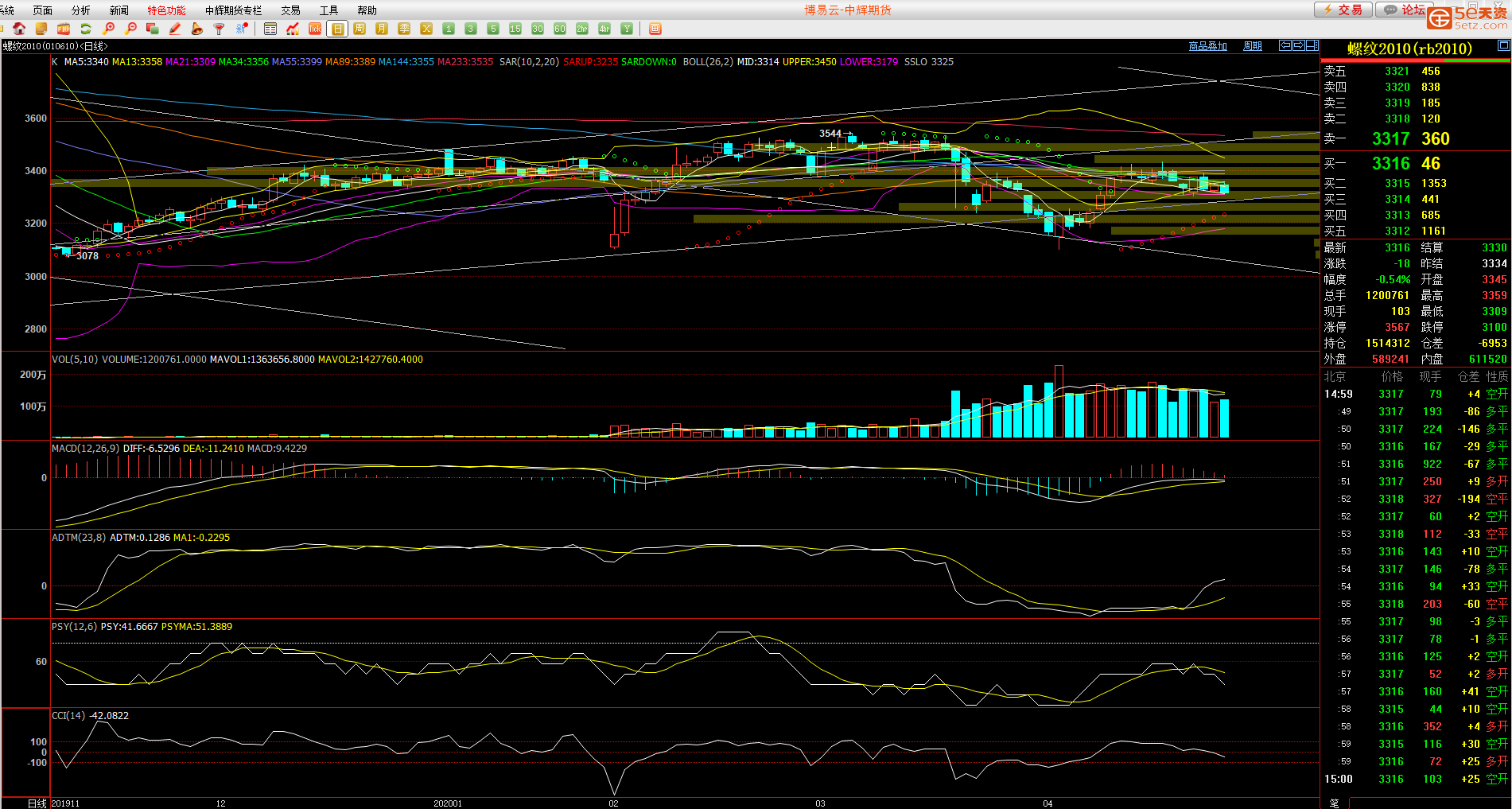The image size is (1512, 809).
Task: Click the 持仓 value 1514312
Action: (1387, 343)
